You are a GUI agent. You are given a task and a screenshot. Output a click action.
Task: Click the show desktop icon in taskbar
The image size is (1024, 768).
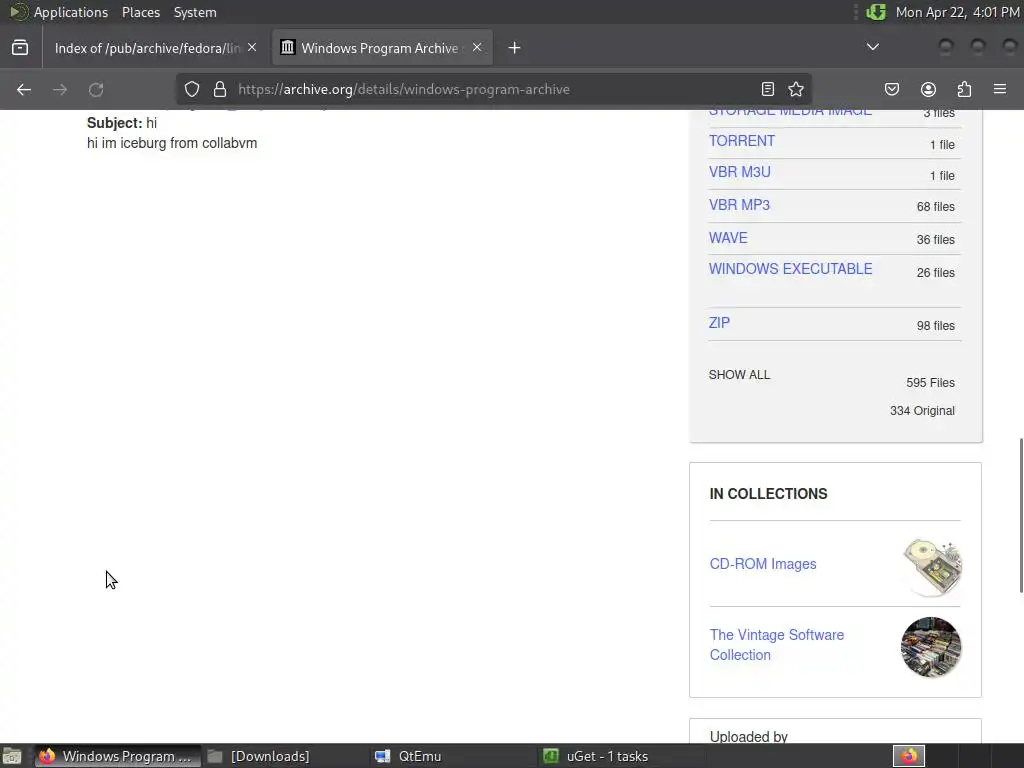pos(12,756)
